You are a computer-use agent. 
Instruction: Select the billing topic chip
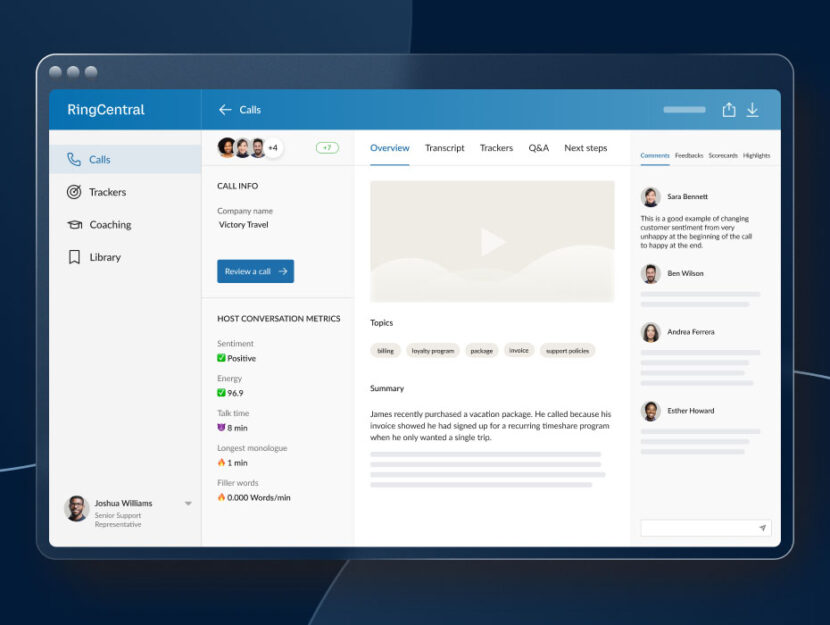(x=386, y=350)
